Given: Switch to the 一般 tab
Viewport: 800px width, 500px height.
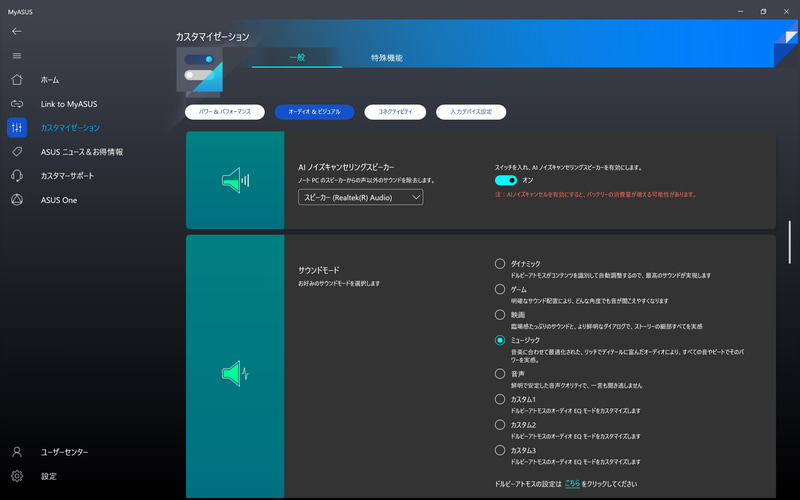Looking at the screenshot, I should click(297, 57).
